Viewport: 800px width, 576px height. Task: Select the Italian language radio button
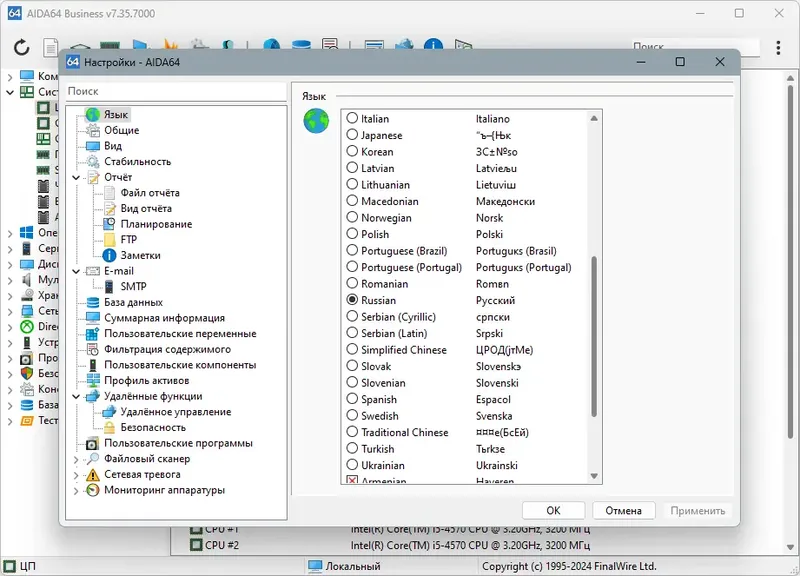coord(352,118)
